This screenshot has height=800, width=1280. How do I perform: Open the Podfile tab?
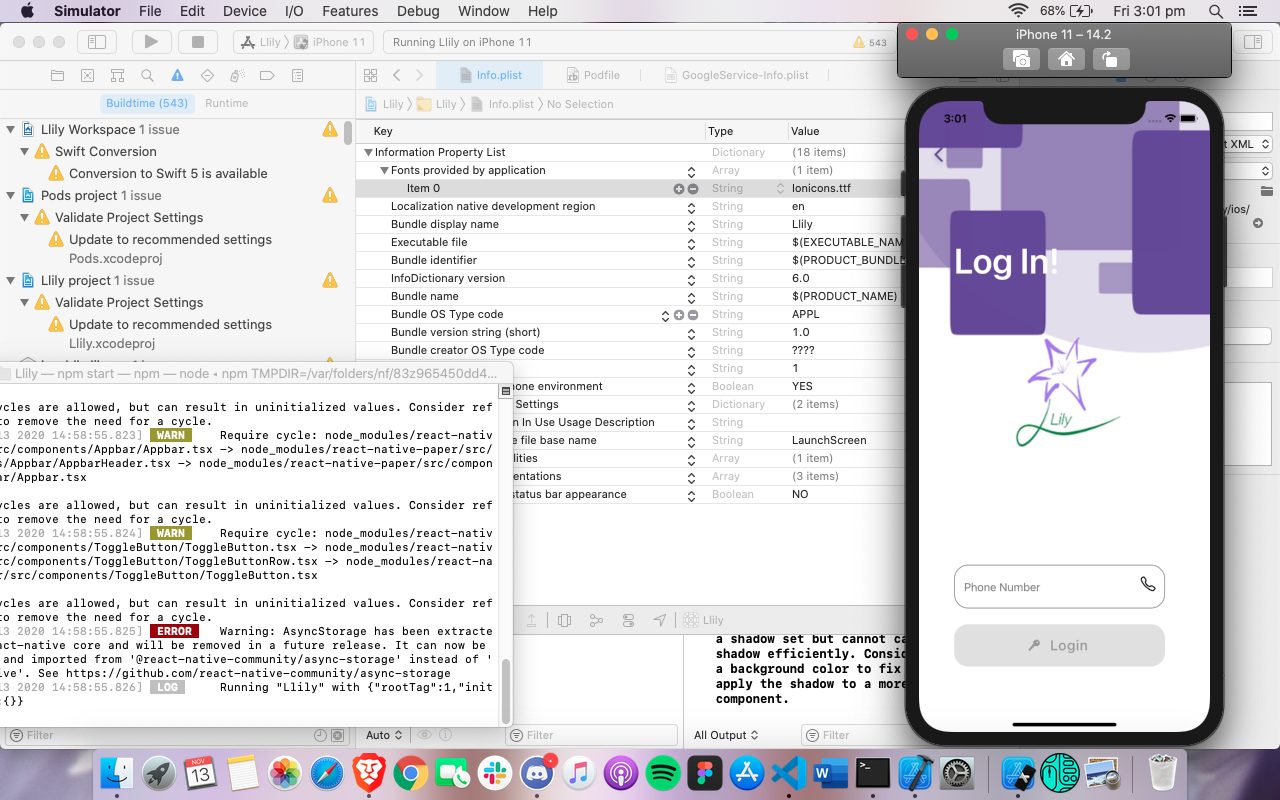593,74
